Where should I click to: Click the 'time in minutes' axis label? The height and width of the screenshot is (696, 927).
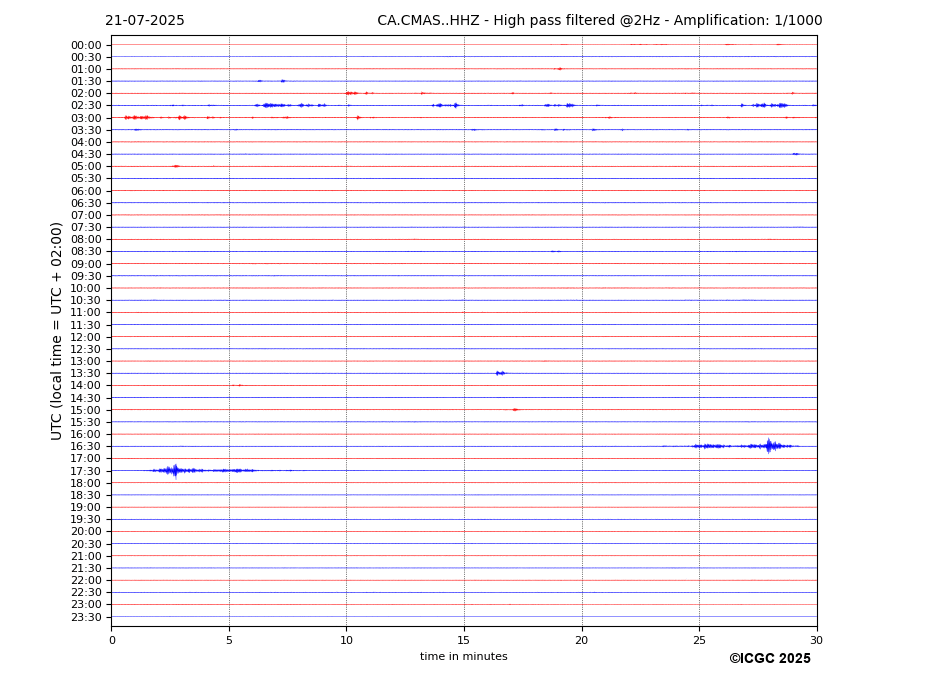coord(464,656)
